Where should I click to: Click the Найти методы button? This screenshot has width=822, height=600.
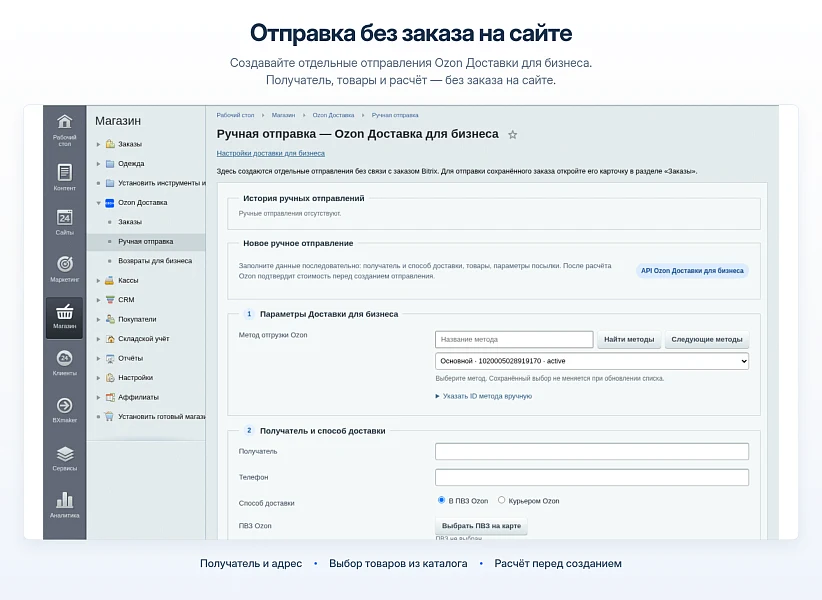[629, 340]
